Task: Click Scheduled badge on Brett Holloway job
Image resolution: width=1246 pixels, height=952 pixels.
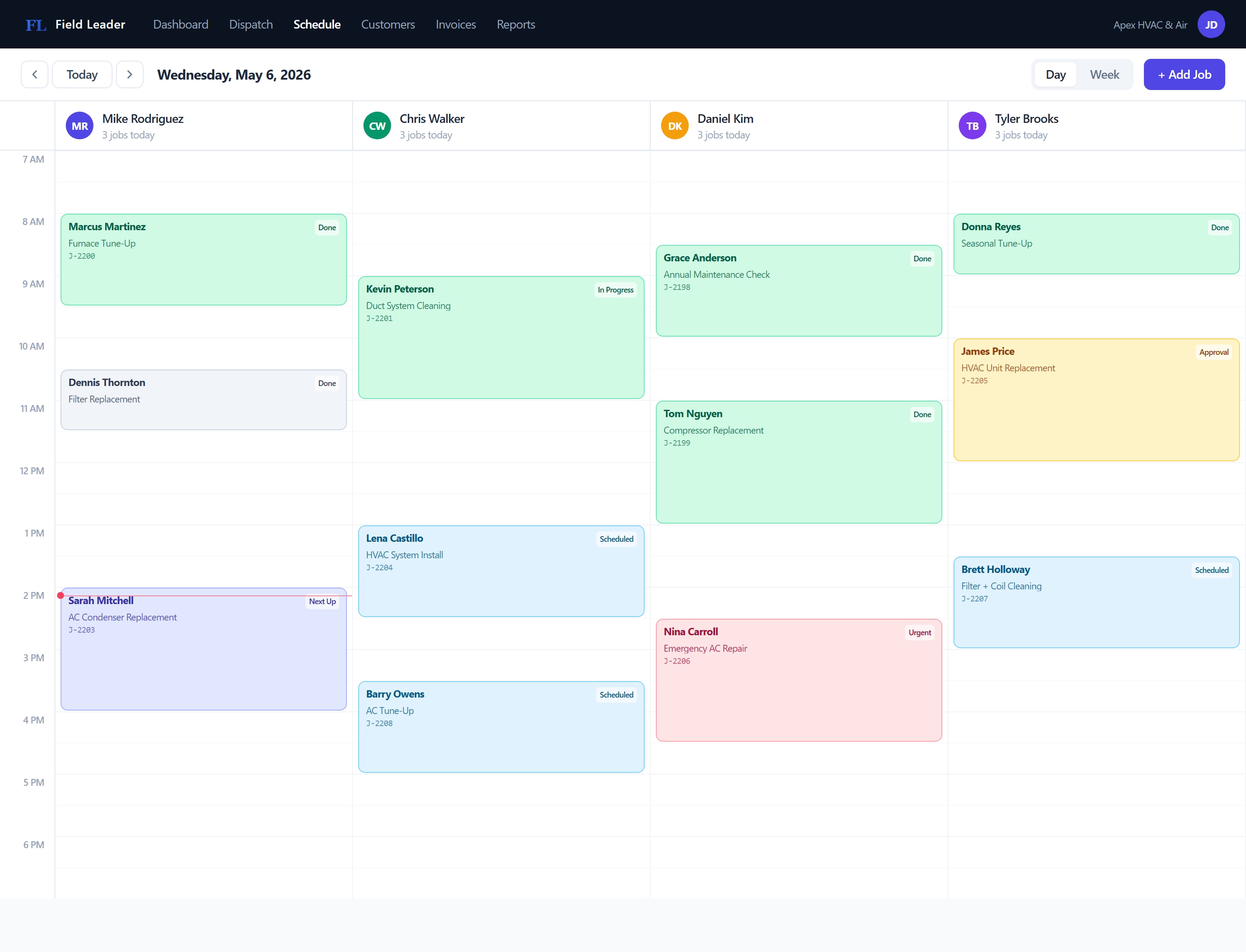Action: coord(1212,571)
